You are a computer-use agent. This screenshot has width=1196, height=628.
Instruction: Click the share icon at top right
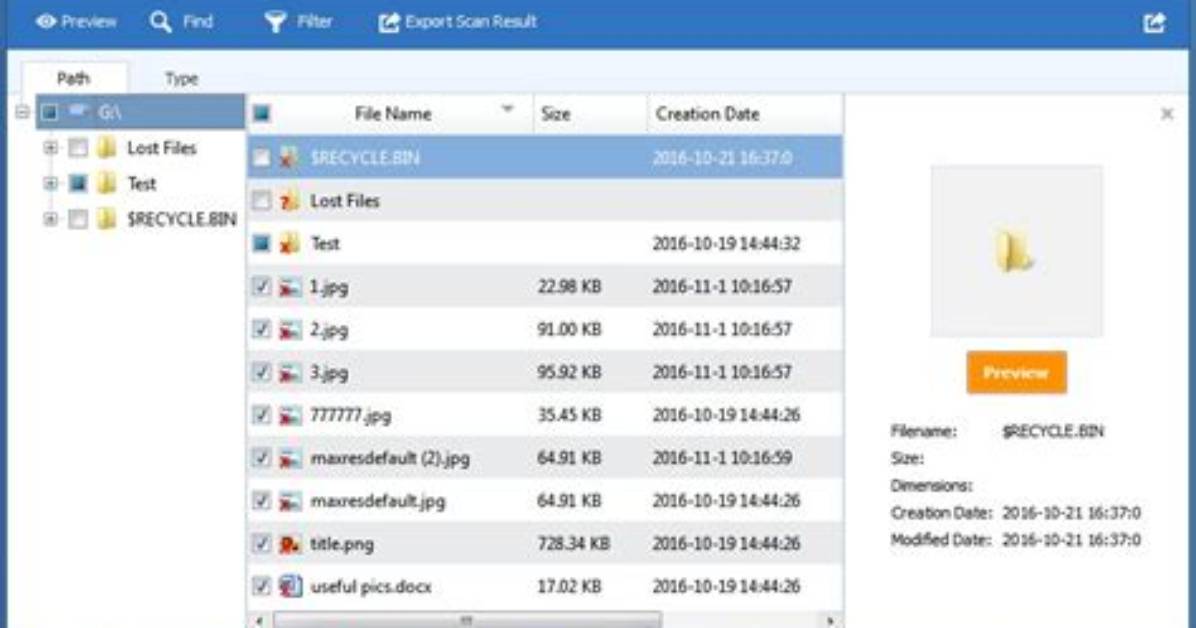point(1155,23)
